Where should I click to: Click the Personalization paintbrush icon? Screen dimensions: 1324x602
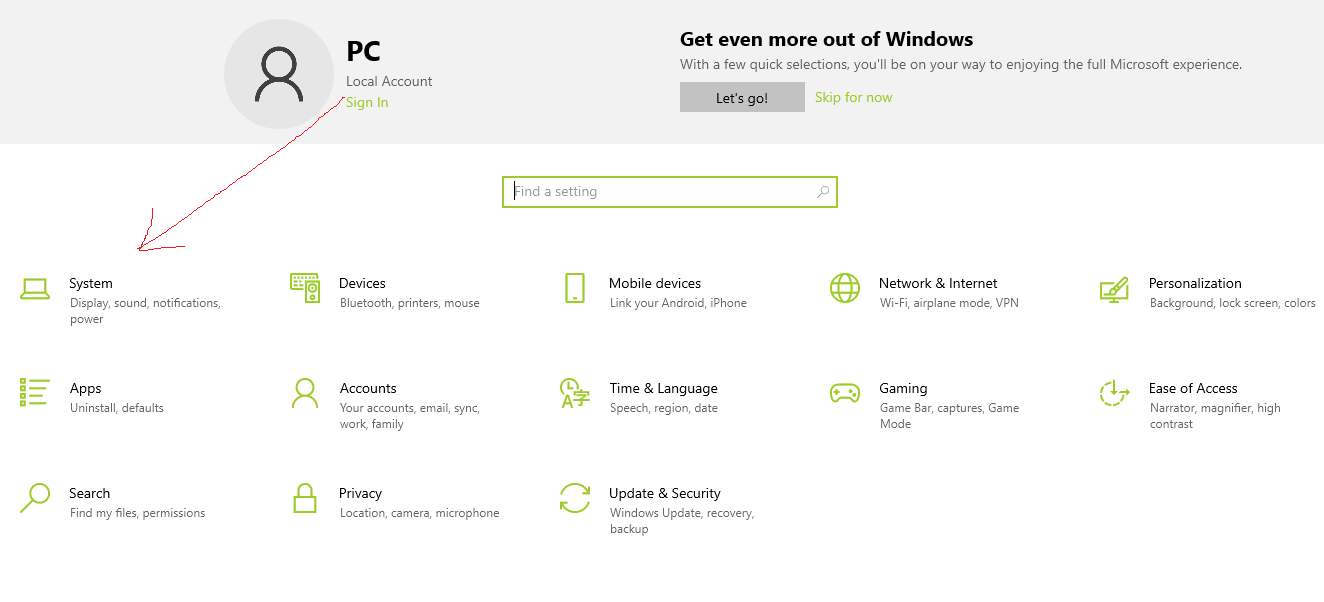click(1114, 289)
